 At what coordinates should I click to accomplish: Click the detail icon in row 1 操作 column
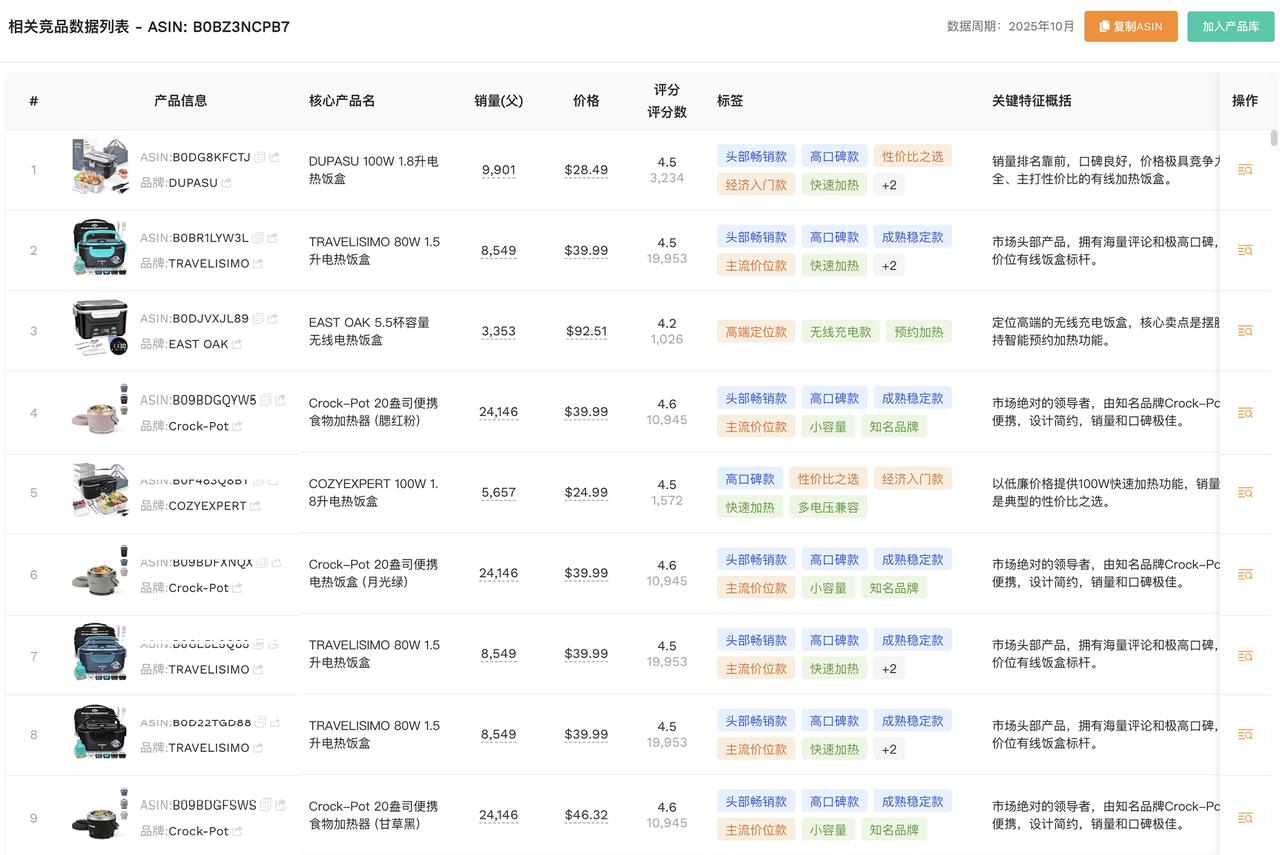click(x=1244, y=170)
